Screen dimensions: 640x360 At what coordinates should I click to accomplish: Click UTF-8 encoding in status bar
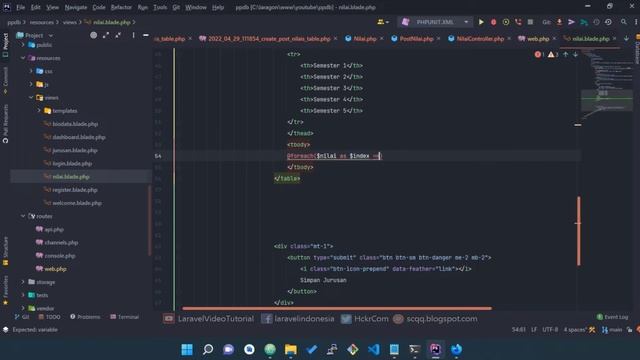tap(550, 330)
